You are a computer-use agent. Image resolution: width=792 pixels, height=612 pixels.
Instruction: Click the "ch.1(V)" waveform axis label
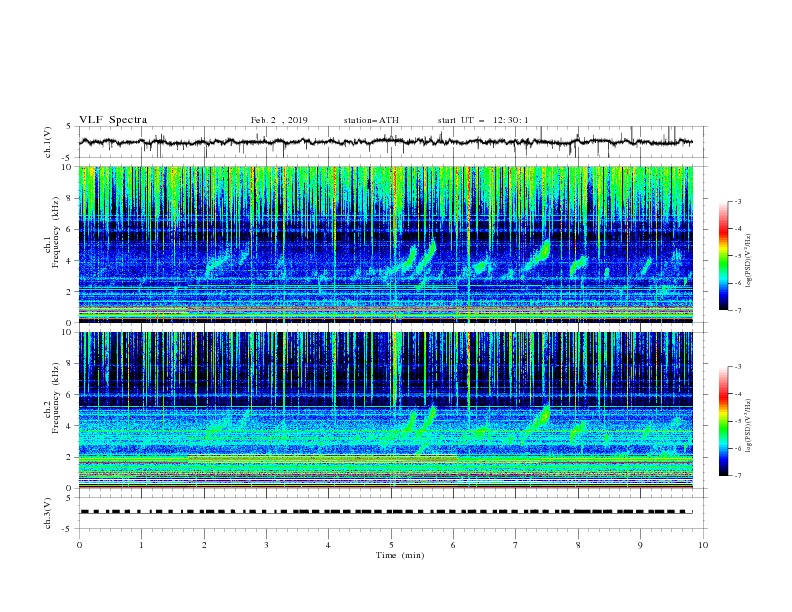[x=48, y=142]
